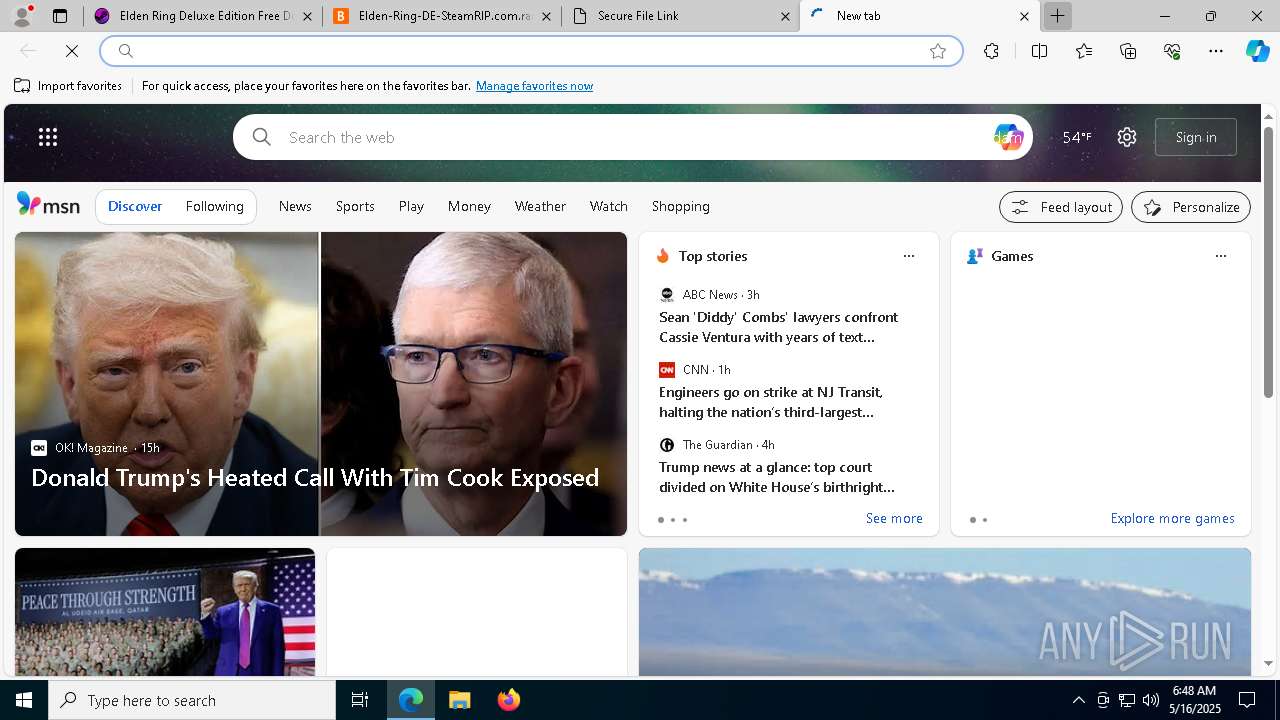Open Browser essentials heart icon

(x=1172, y=51)
